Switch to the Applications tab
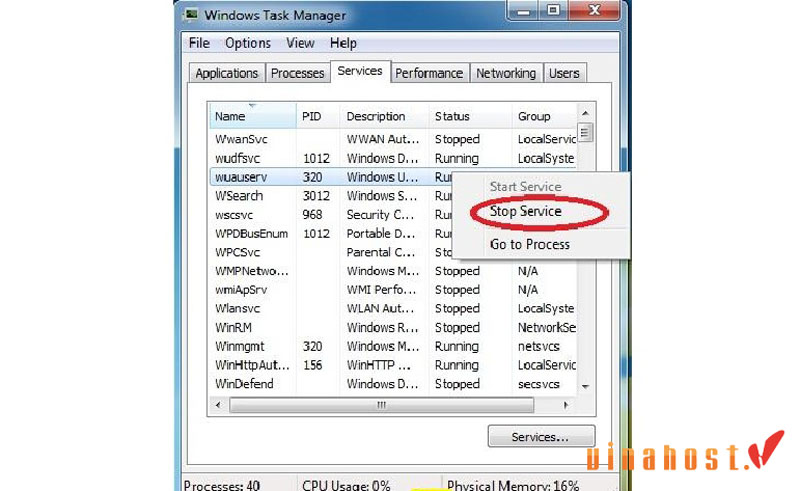 [227, 73]
